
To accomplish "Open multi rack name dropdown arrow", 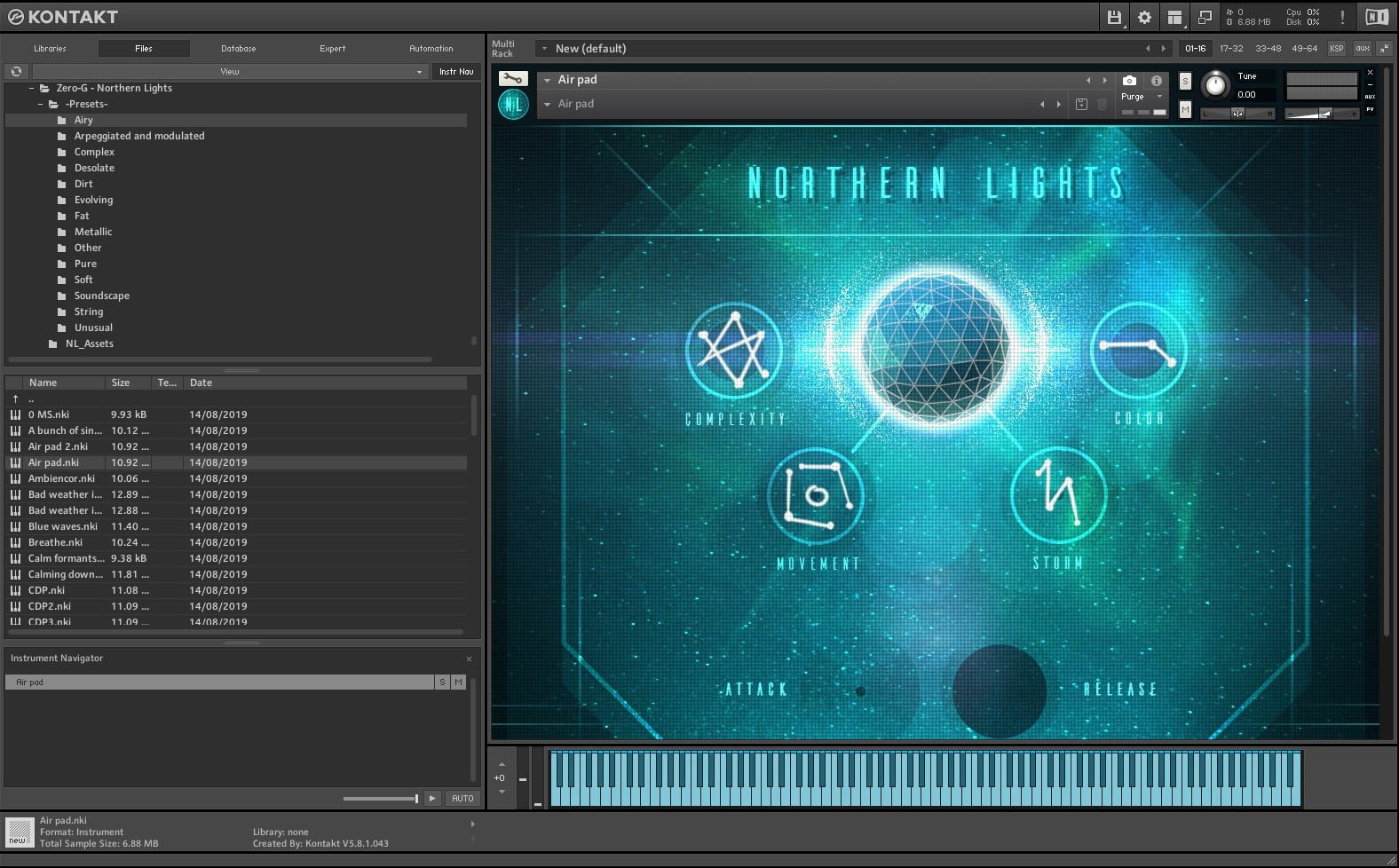I will (544, 48).
